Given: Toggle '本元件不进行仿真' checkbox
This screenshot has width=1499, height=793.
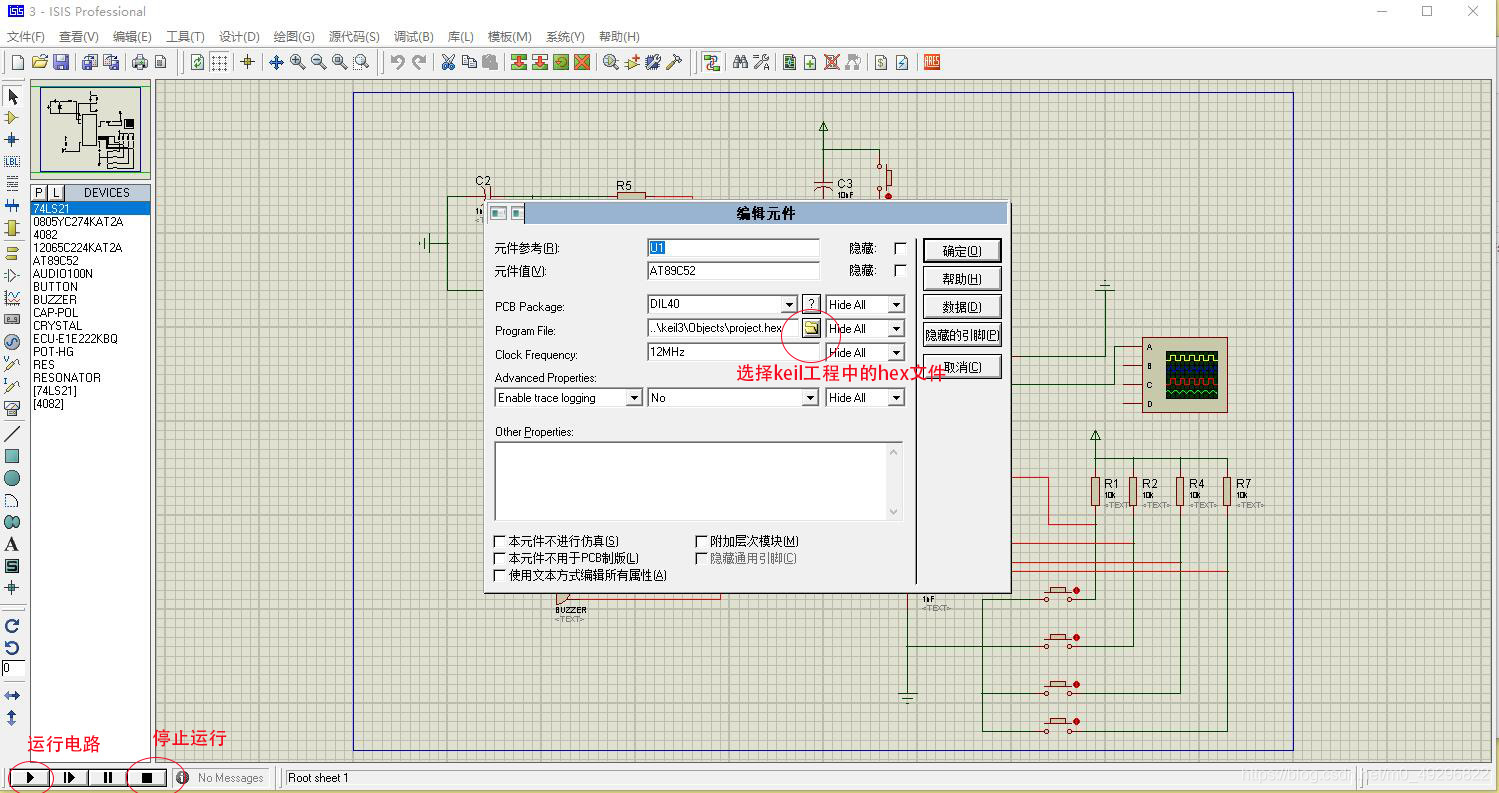Looking at the screenshot, I should [x=500, y=541].
